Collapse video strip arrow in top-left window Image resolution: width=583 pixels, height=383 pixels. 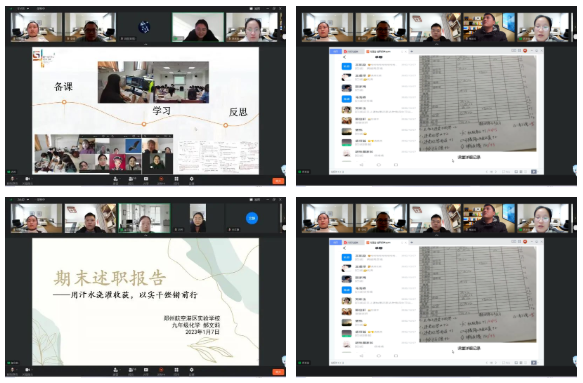pos(145,44)
